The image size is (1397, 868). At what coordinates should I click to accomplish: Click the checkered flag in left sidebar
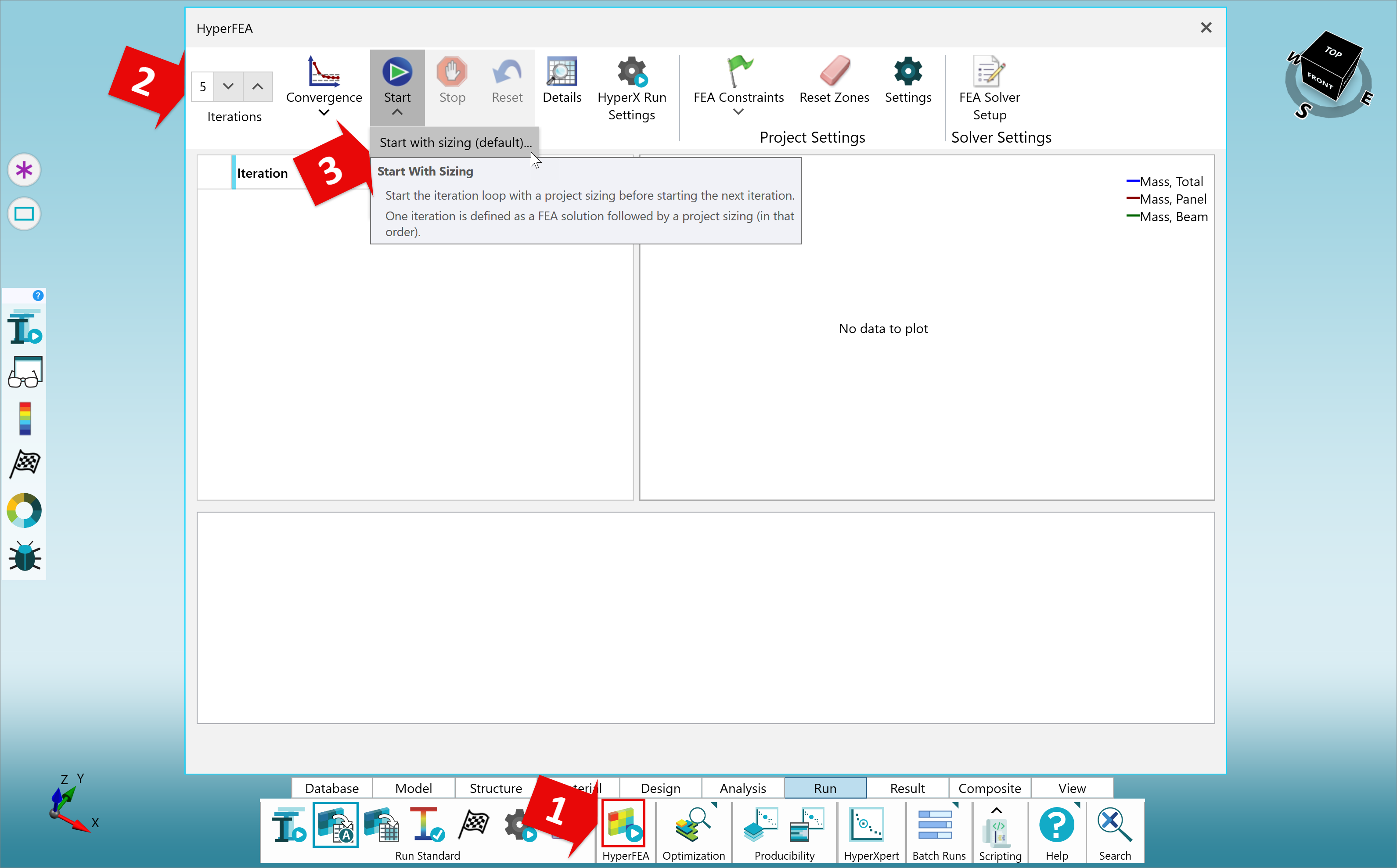click(25, 464)
